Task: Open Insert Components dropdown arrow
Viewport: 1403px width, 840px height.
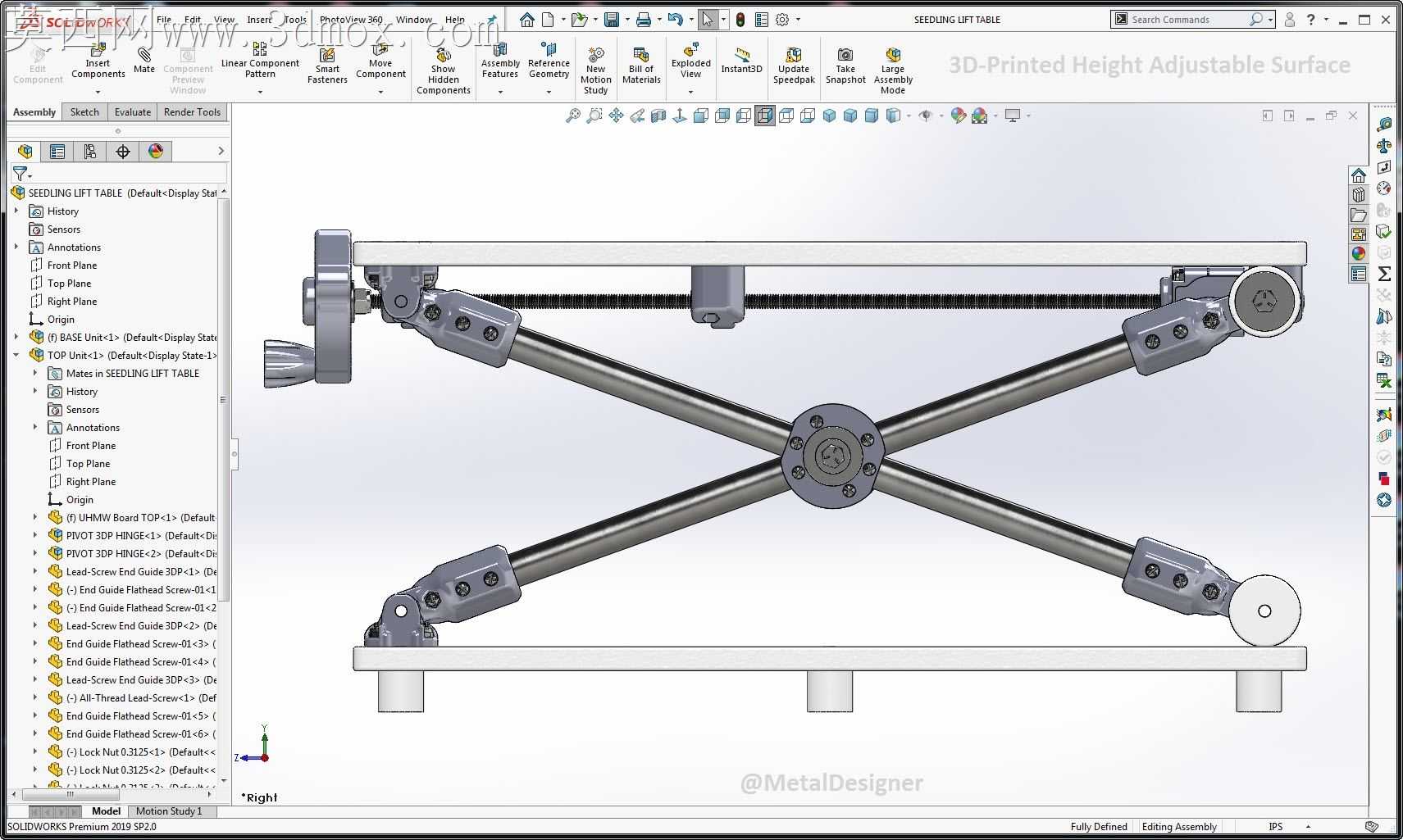Action: click(x=98, y=92)
